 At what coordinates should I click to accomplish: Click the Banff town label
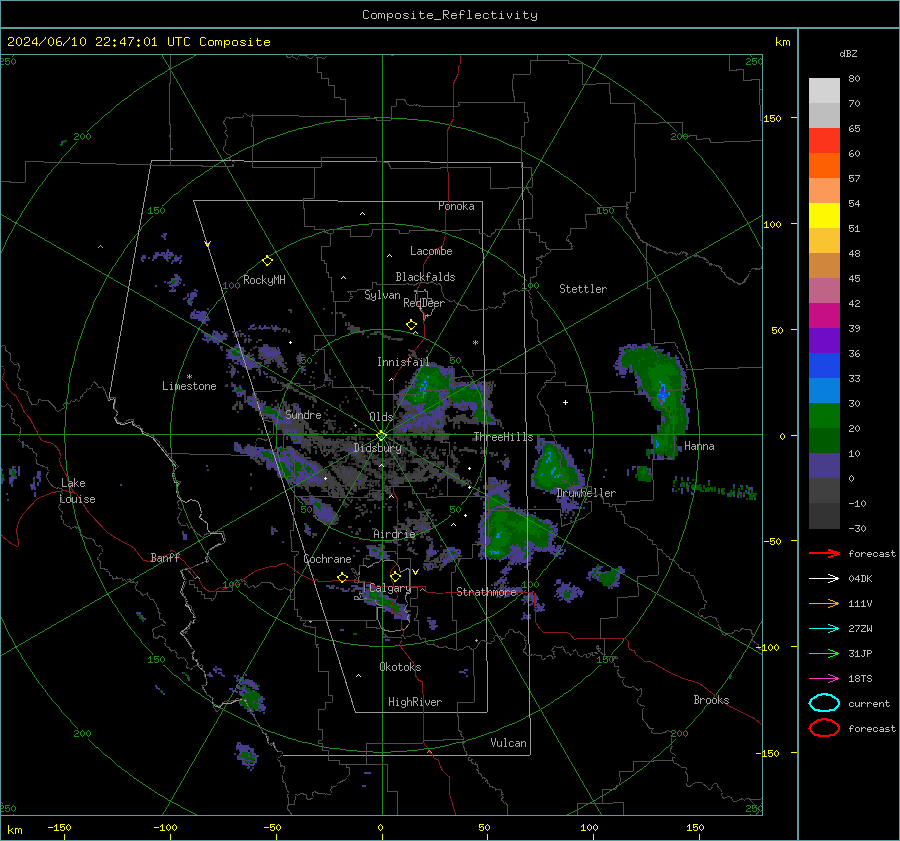pos(165,557)
